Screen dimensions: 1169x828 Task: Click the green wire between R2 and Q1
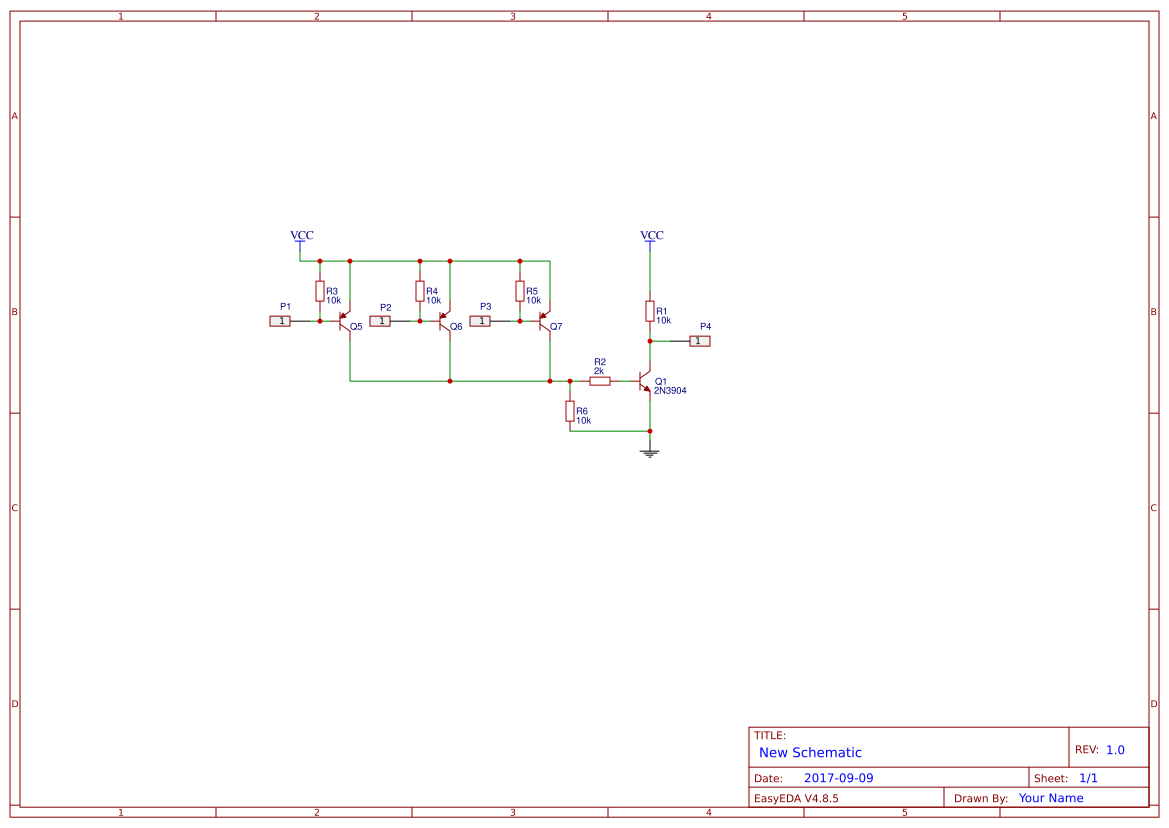(625, 380)
